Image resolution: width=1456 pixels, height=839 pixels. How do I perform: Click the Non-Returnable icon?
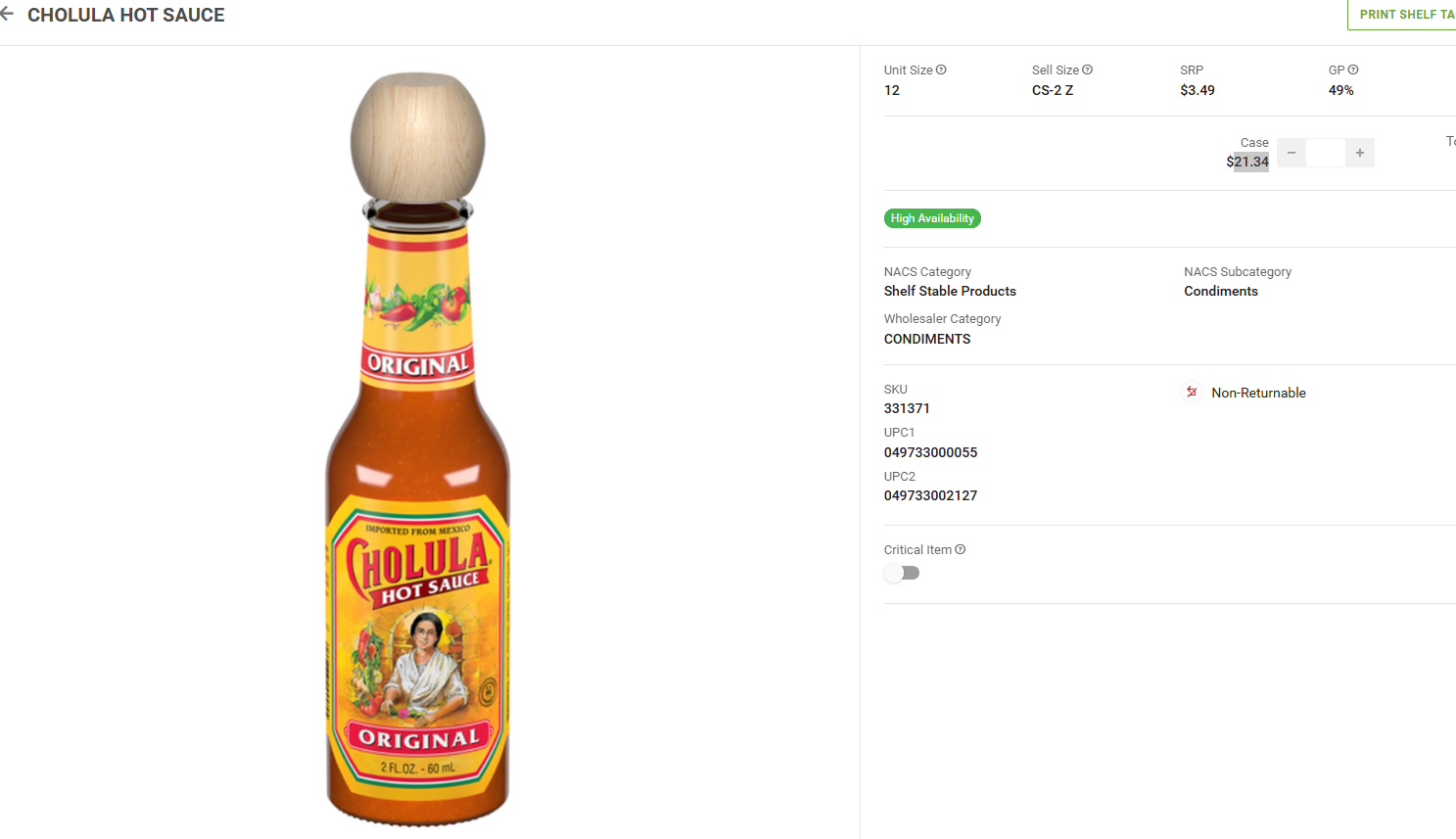pyautogui.click(x=1192, y=392)
